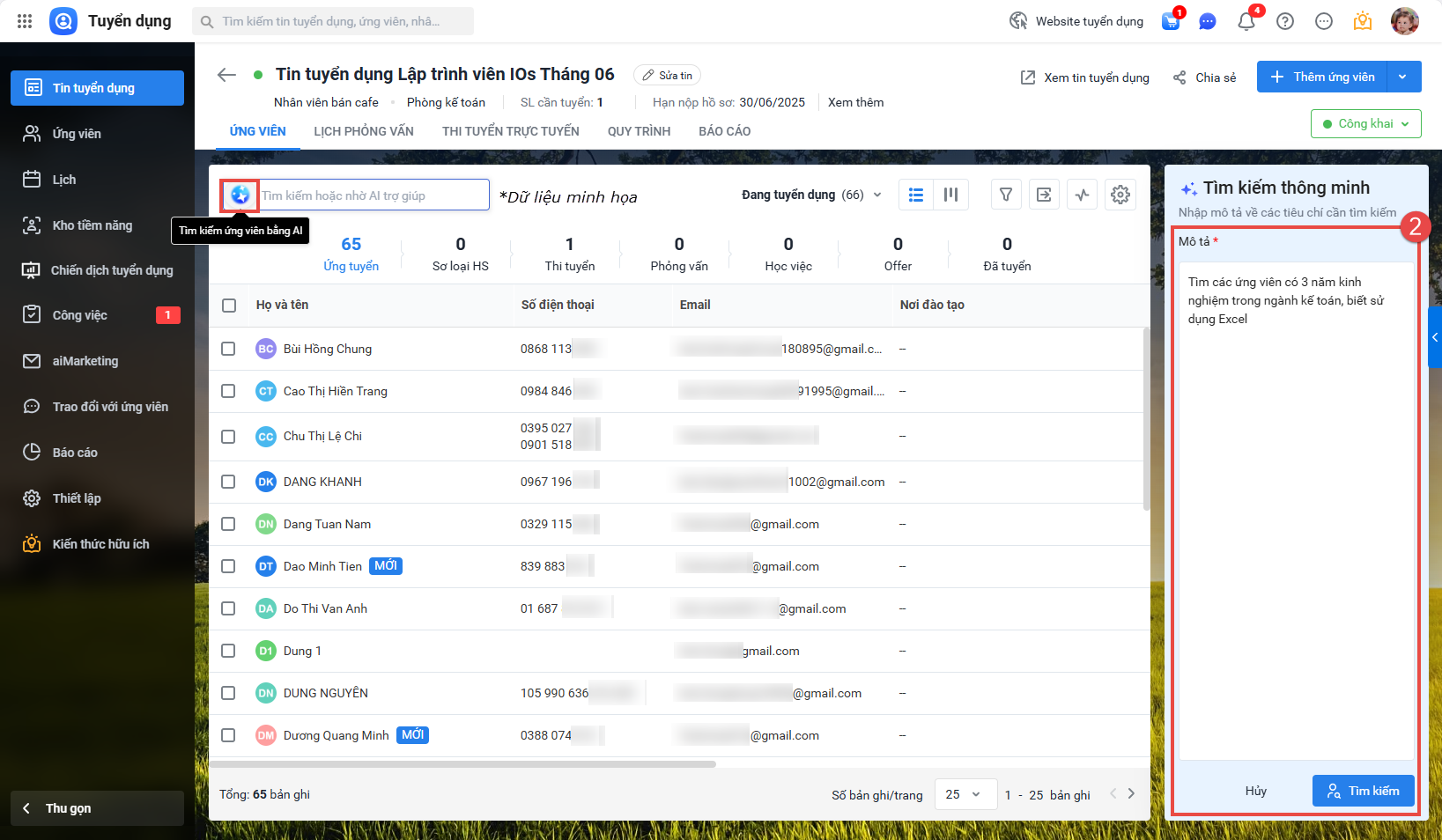This screenshot has width=1442, height=840.
Task: Toggle the select-all header checkbox
Action: 229,305
